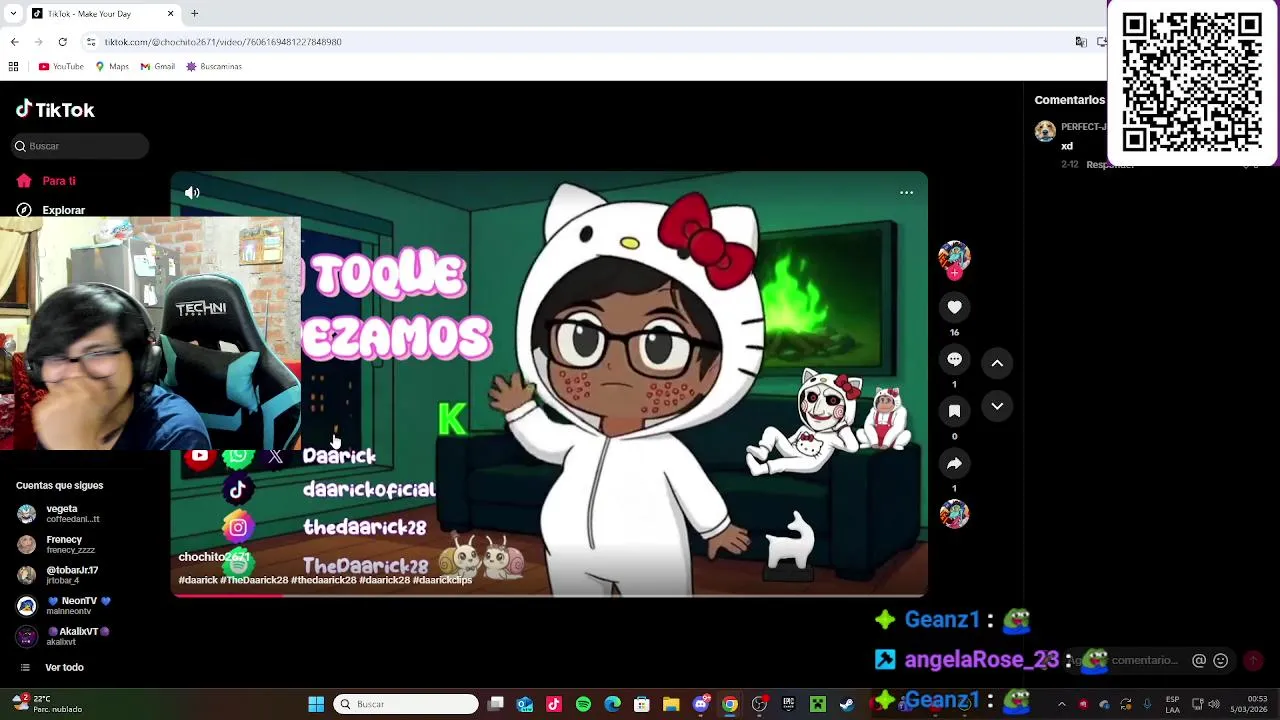Show hidden tray icons chevron
Viewport: 1280px width, 720px height.
point(1062,704)
